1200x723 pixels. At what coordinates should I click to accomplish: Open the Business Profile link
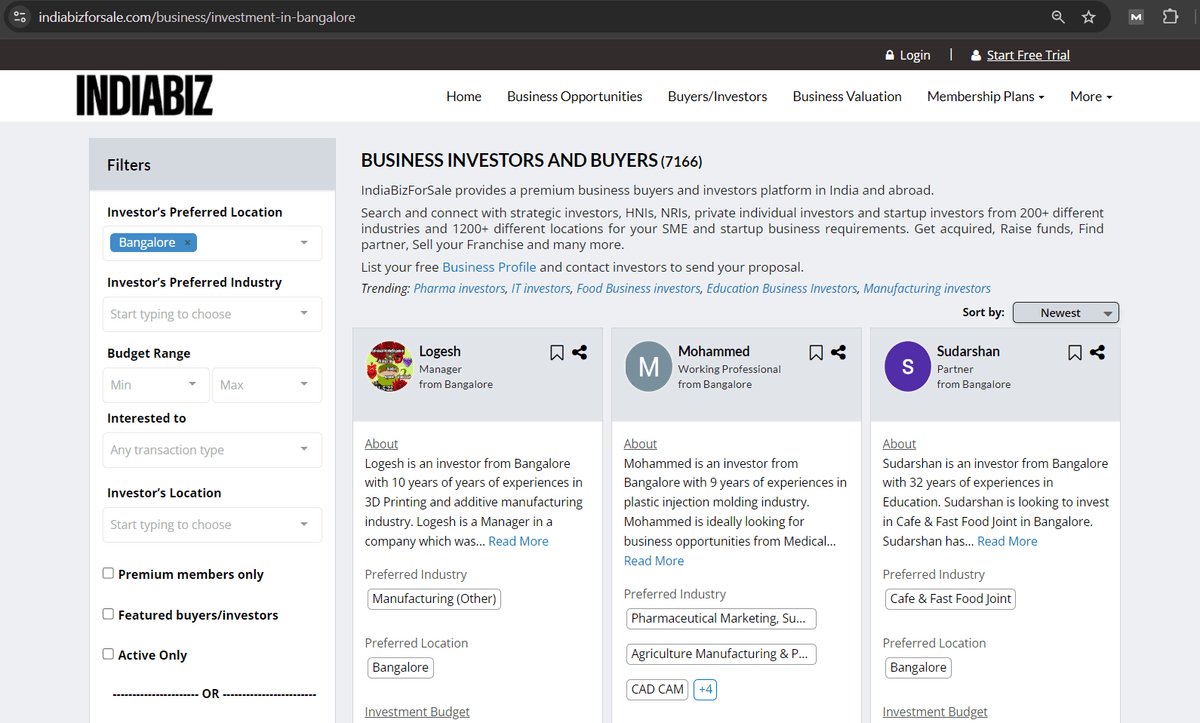point(489,267)
